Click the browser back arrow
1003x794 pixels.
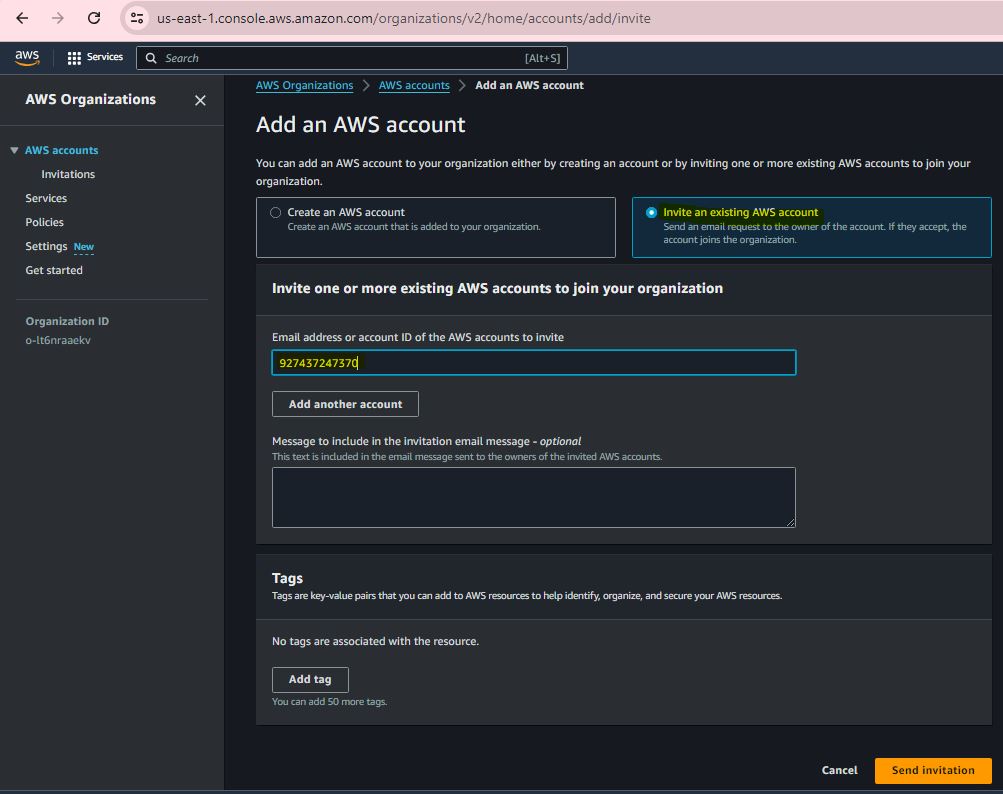[22, 18]
